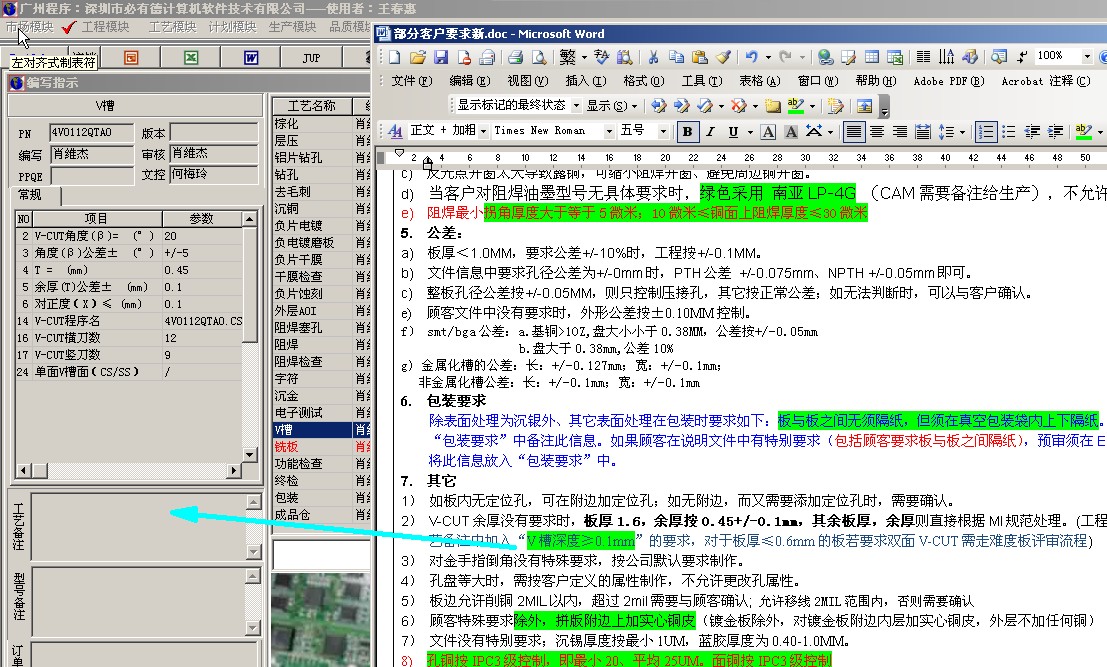Select the Format Painter brush icon
This screenshot has height=667, width=1107.
[724, 56]
